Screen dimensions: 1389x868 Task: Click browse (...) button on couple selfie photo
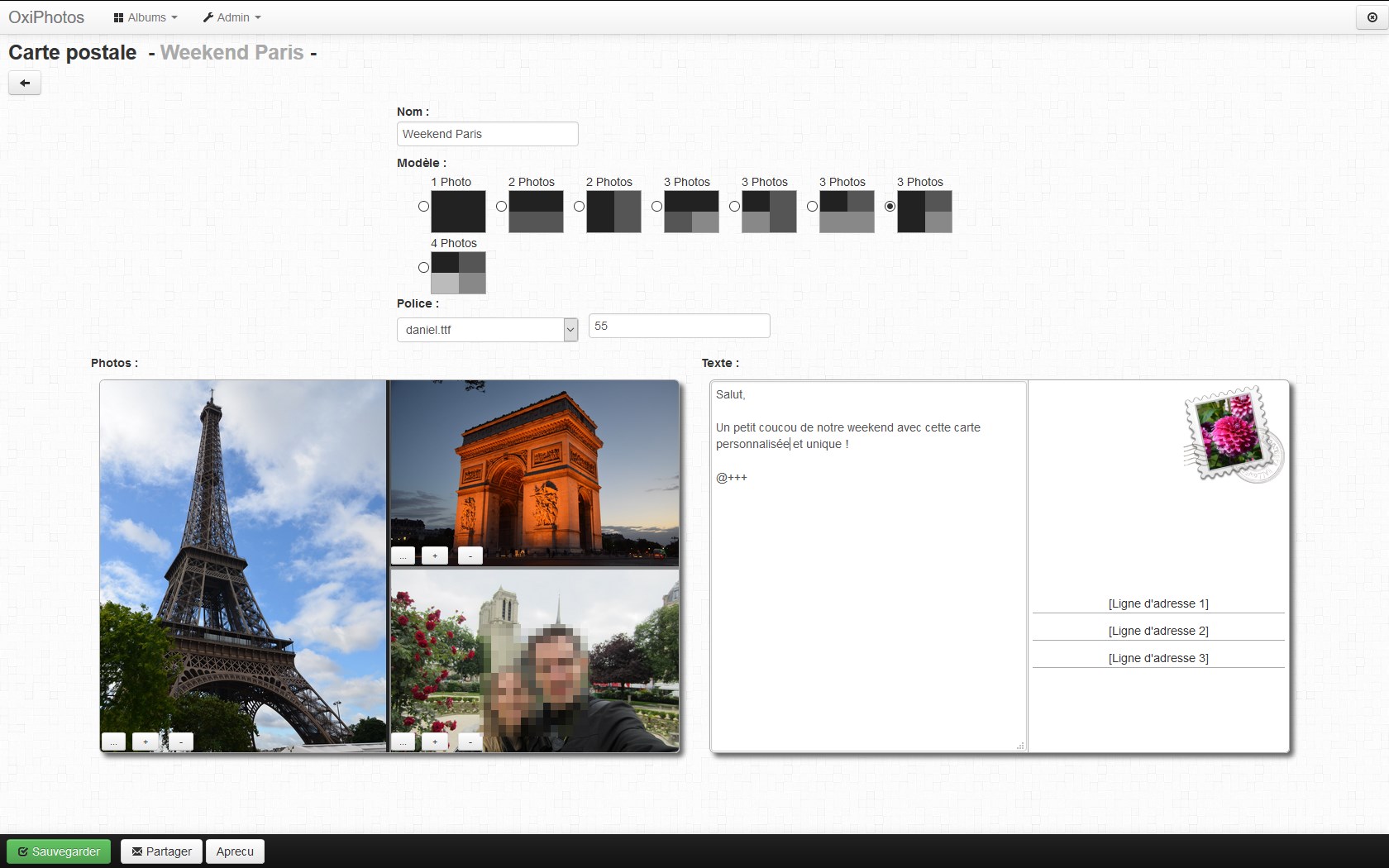click(403, 742)
